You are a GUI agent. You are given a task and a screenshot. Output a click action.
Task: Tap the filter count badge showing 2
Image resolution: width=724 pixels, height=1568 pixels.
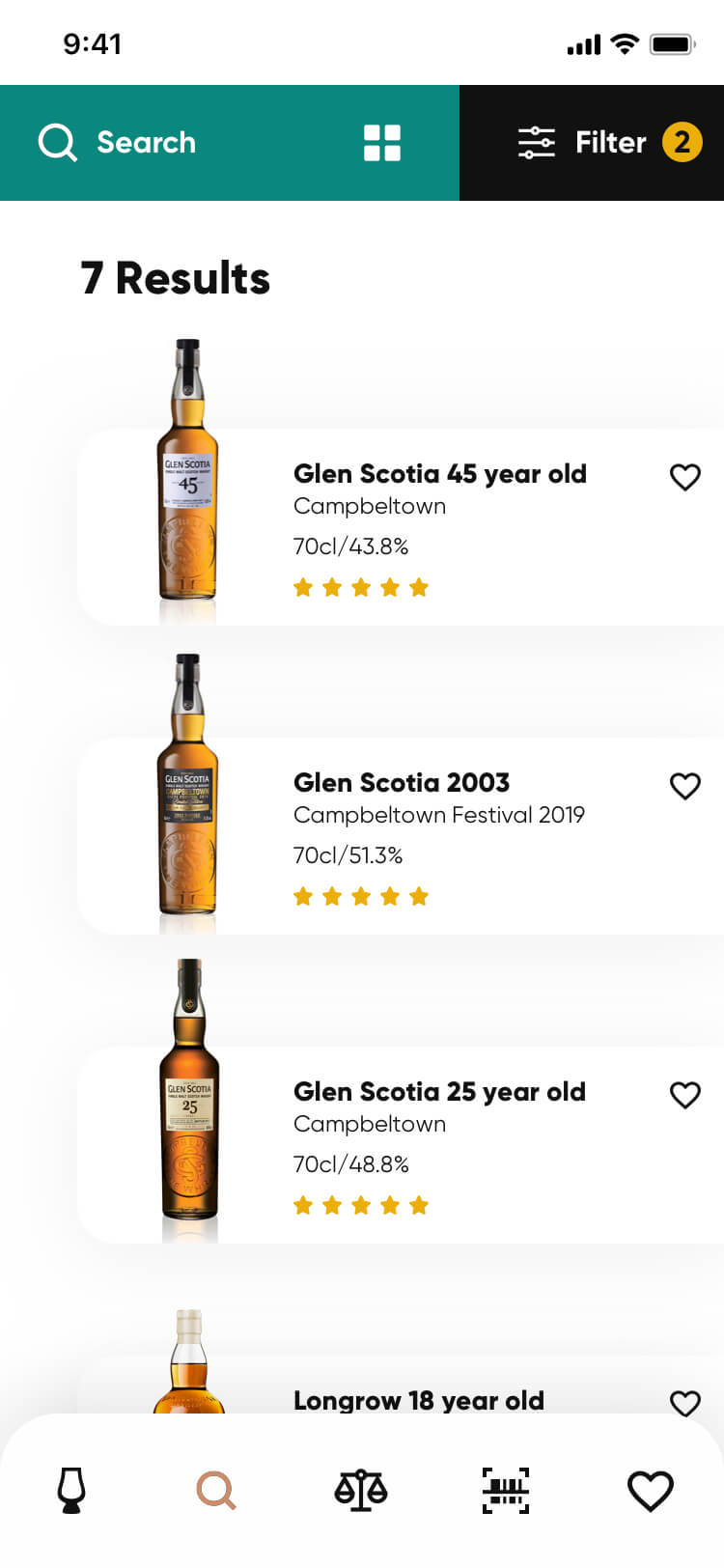(682, 143)
